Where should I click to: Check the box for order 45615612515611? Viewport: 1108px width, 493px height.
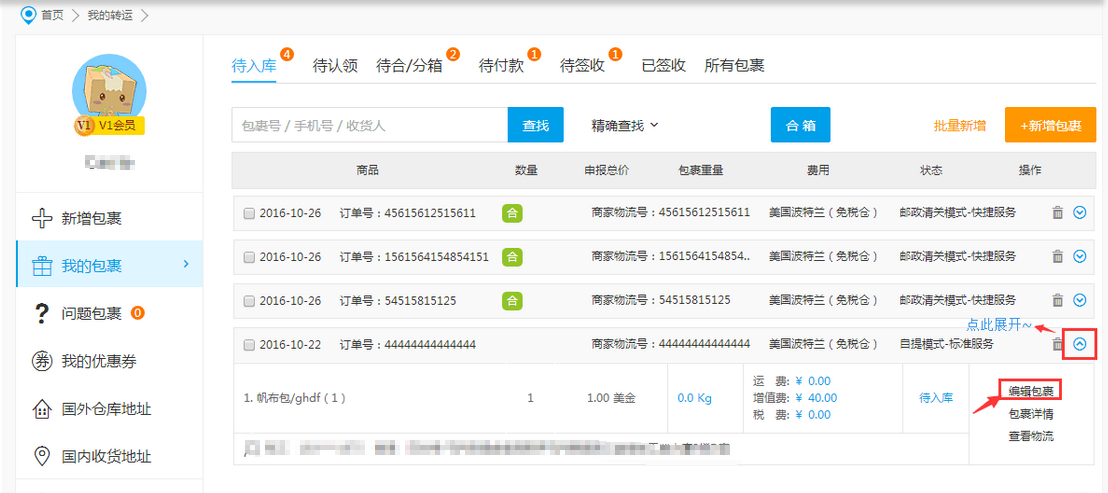pyautogui.click(x=249, y=213)
